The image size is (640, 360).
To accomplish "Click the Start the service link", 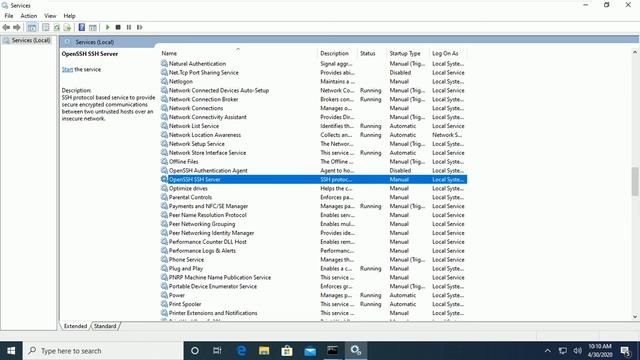I will click(67, 69).
